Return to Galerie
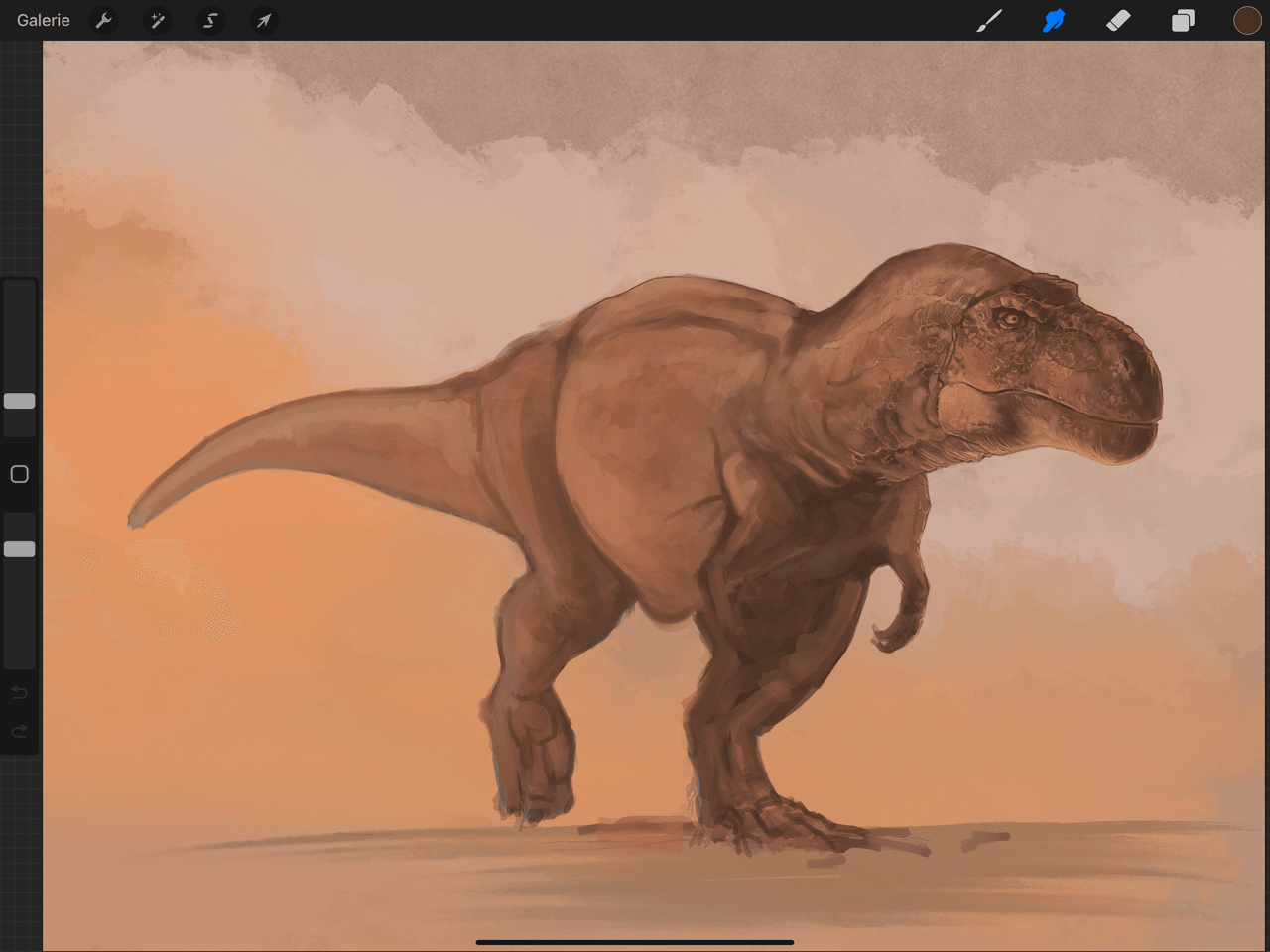1270x952 pixels. tap(44, 20)
